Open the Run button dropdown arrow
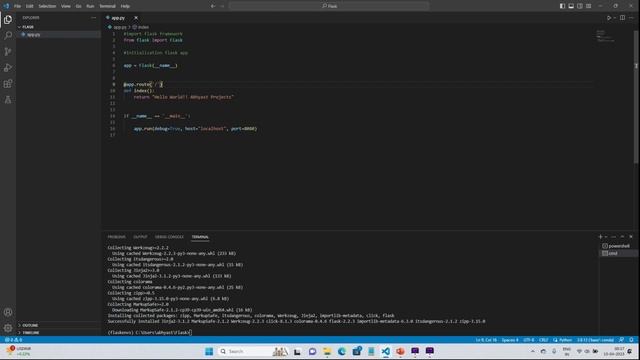Viewport: 640px width, 360px height. [614, 18]
